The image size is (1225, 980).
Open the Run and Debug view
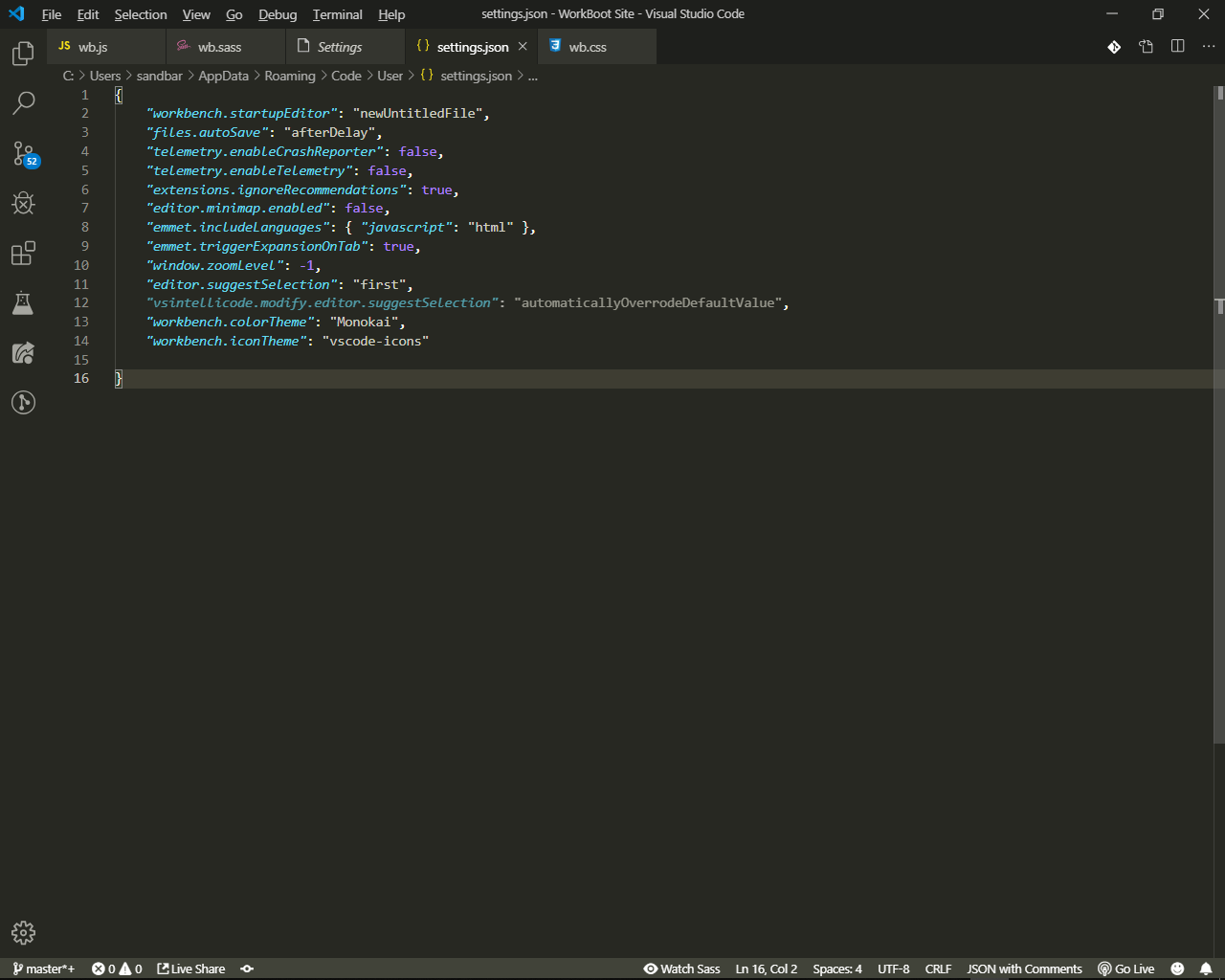point(23,203)
